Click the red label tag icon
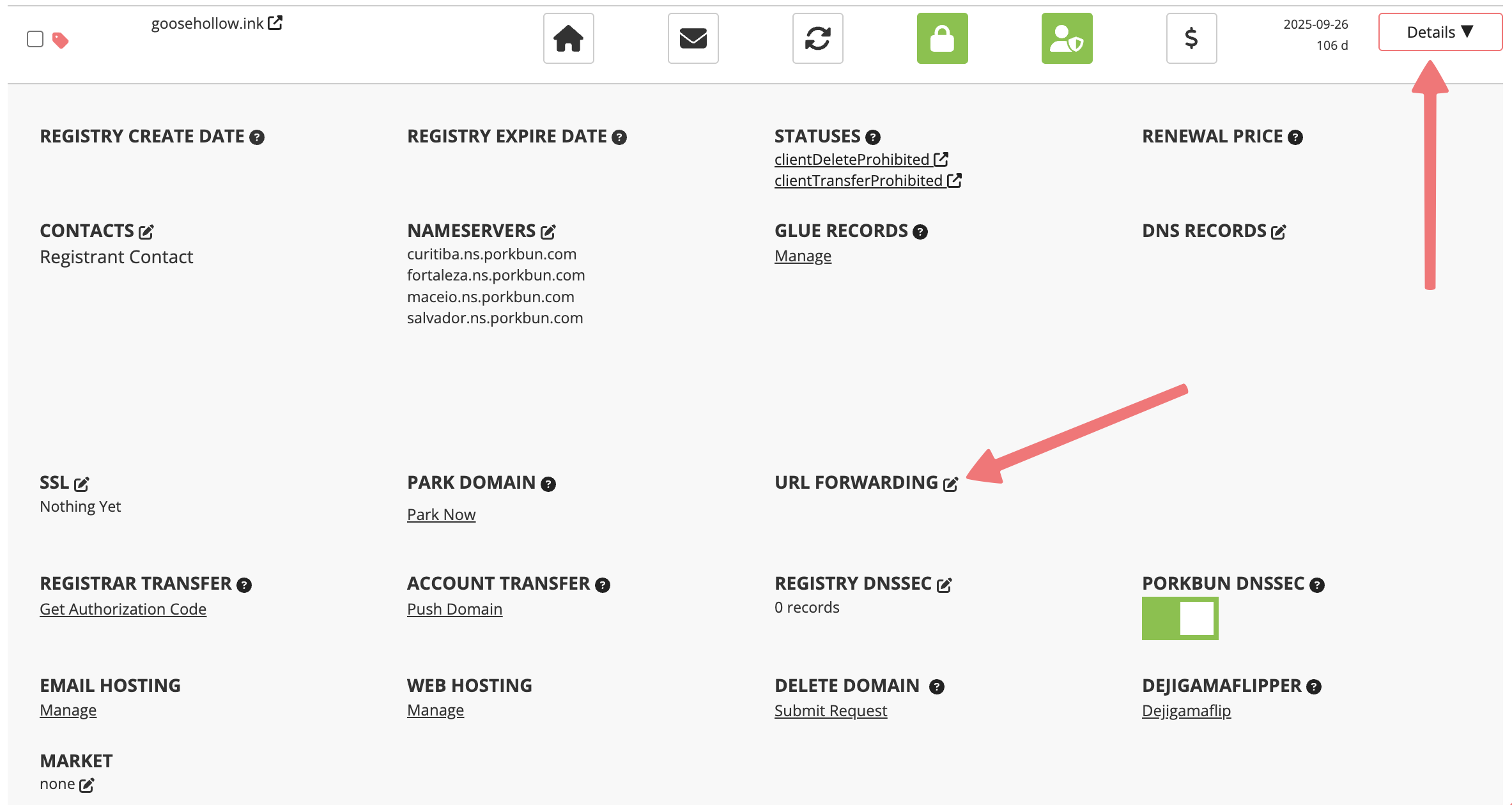Screen dimensions: 1512x805 point(60,40)
